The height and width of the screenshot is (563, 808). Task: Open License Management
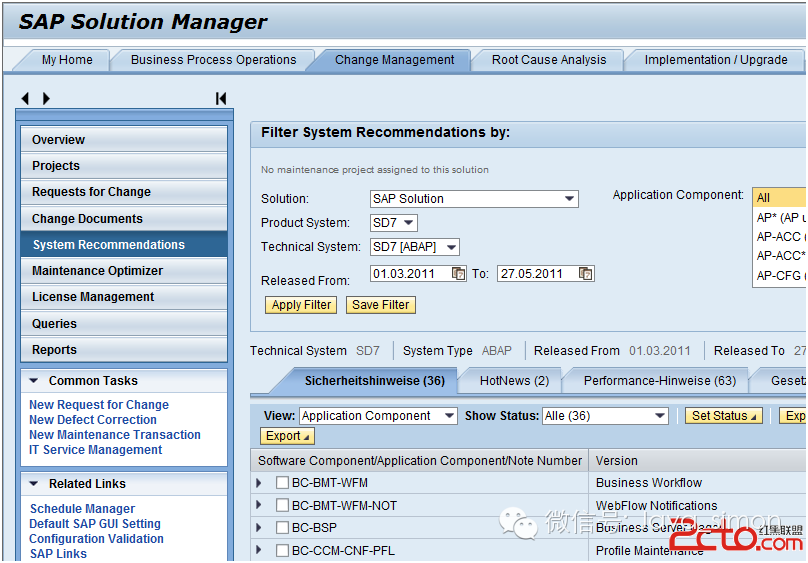[x=124, y=297]
